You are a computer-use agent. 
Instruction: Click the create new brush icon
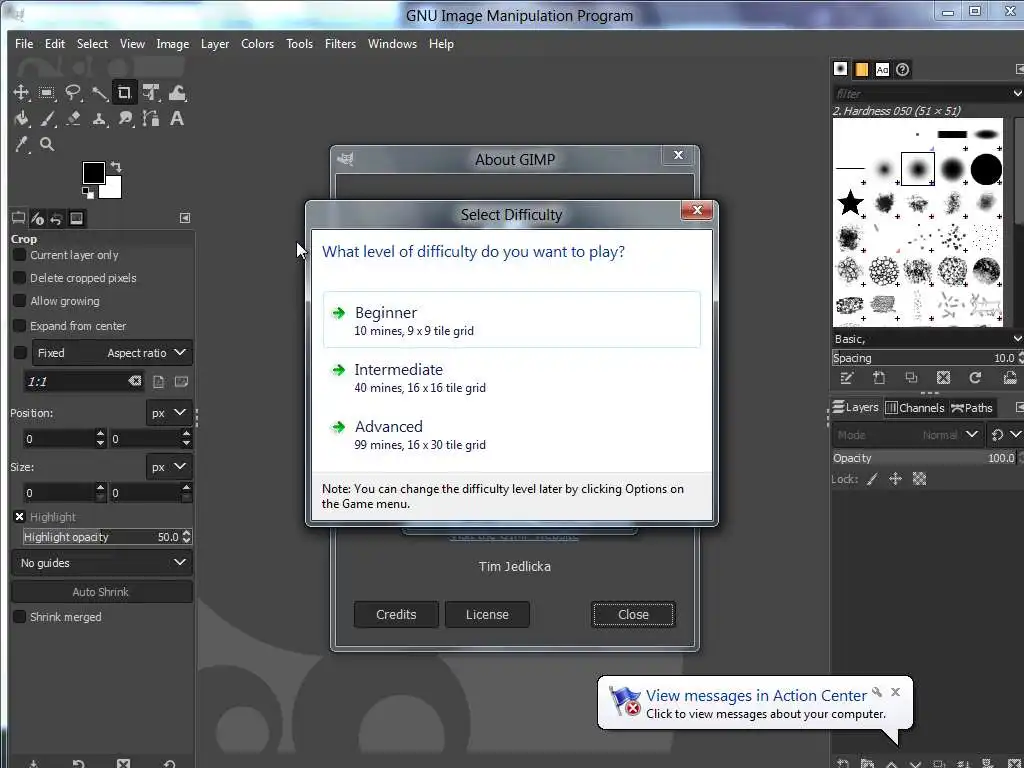[x=879, y=377]
